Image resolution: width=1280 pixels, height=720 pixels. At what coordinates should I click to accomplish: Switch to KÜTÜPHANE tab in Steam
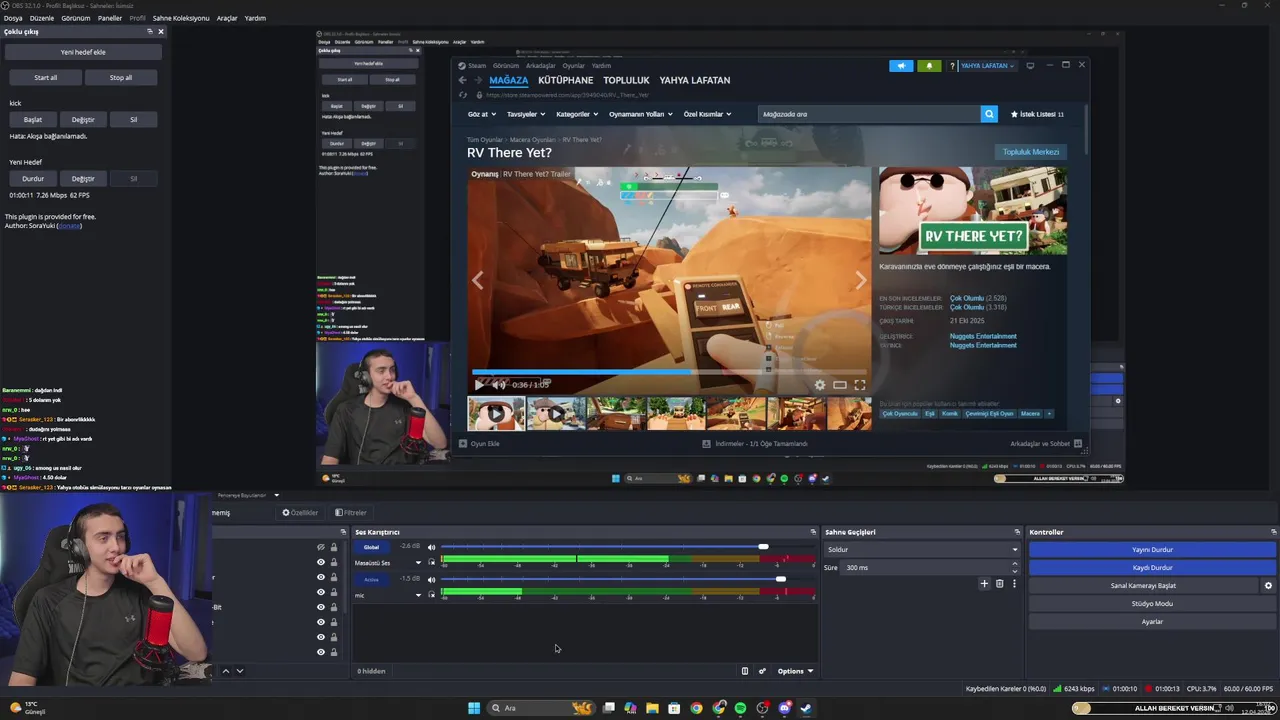click(x=565, y=80)
